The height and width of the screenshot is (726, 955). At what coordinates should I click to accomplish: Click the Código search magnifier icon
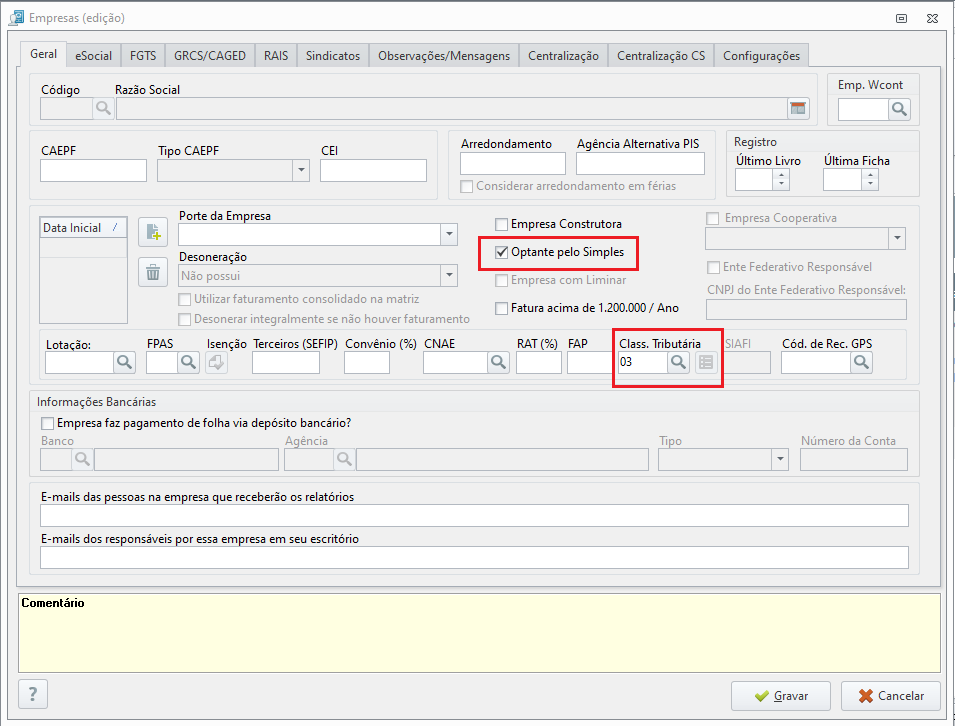[104, 108]
